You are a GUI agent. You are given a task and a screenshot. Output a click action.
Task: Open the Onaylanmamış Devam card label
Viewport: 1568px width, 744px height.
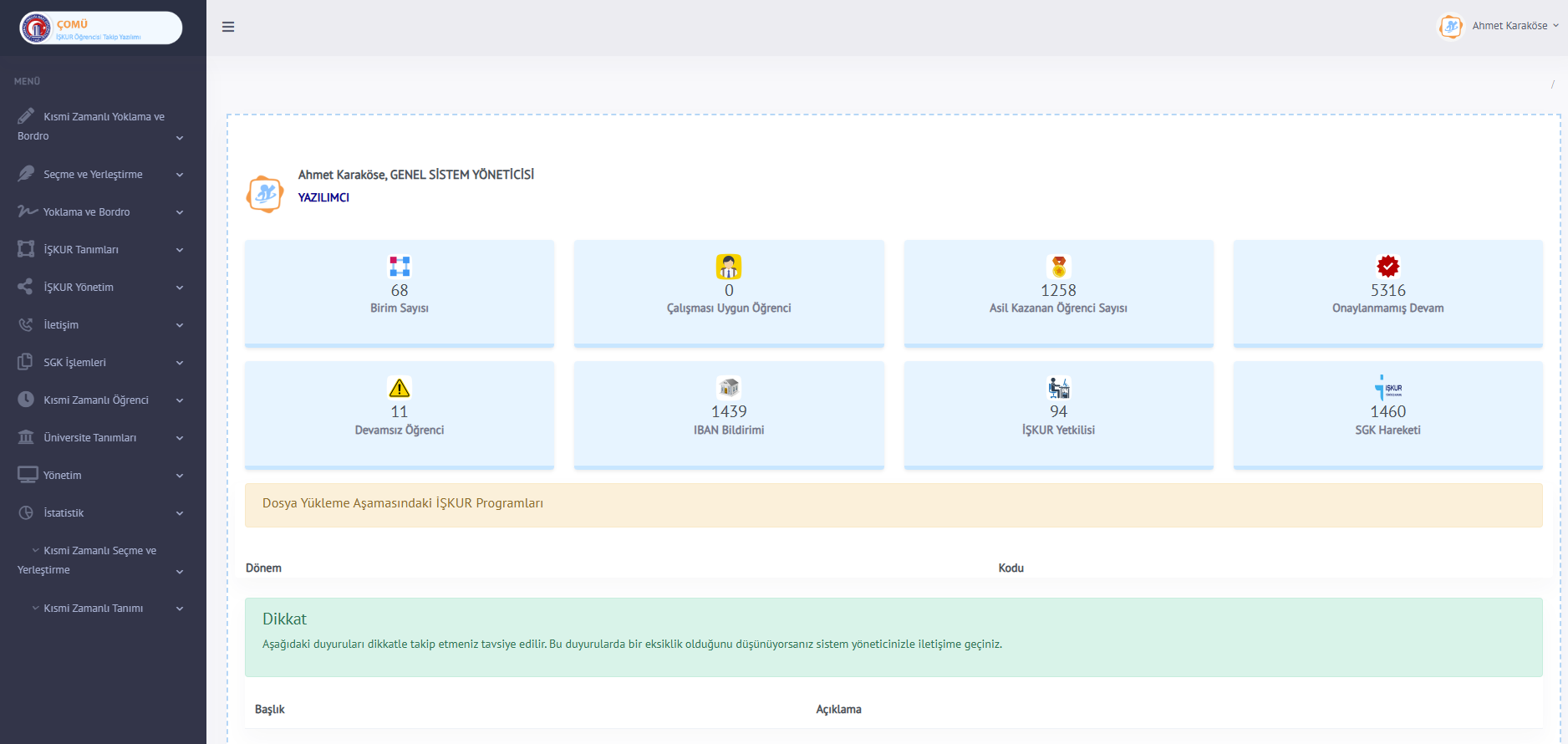tap(1388, 308)
